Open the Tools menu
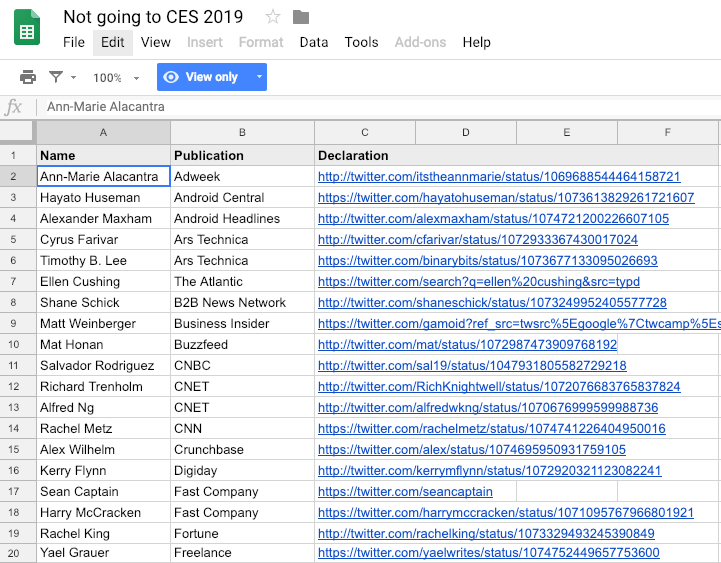Image resolution: width=721 pixels, height=563 pixels. coord(361,42)
